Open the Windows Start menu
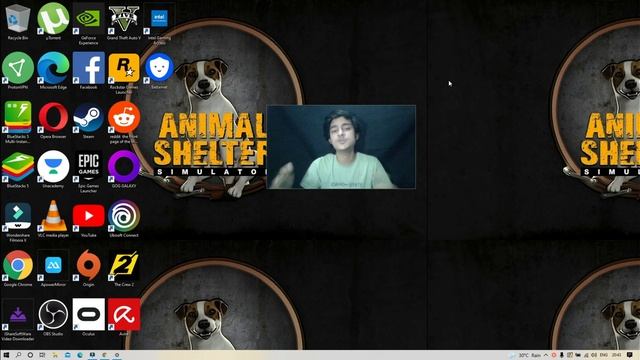 point(6,355)
